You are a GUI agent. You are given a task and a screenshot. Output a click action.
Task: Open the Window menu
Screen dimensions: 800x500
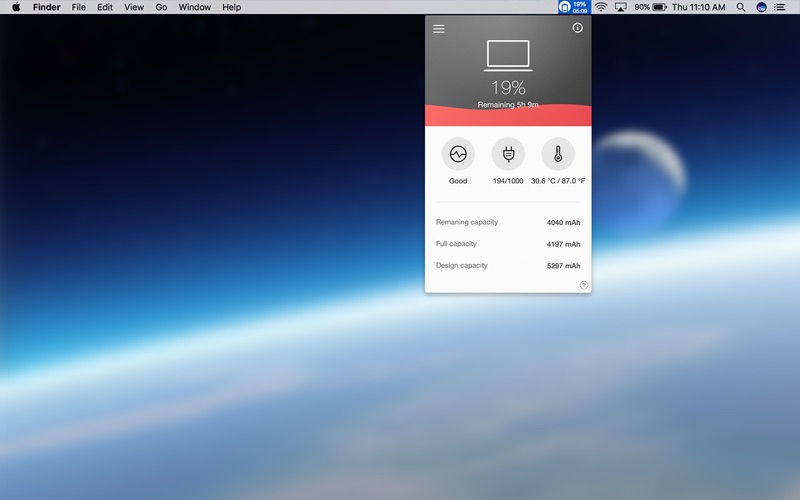coord(194,7)
